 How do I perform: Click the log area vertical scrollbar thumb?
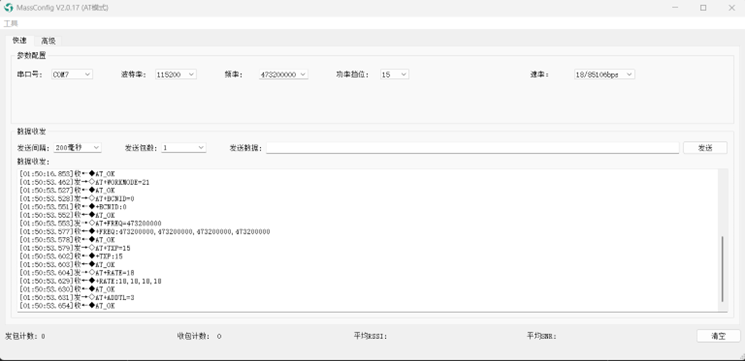pyautogui.click(x=723, y=269)
